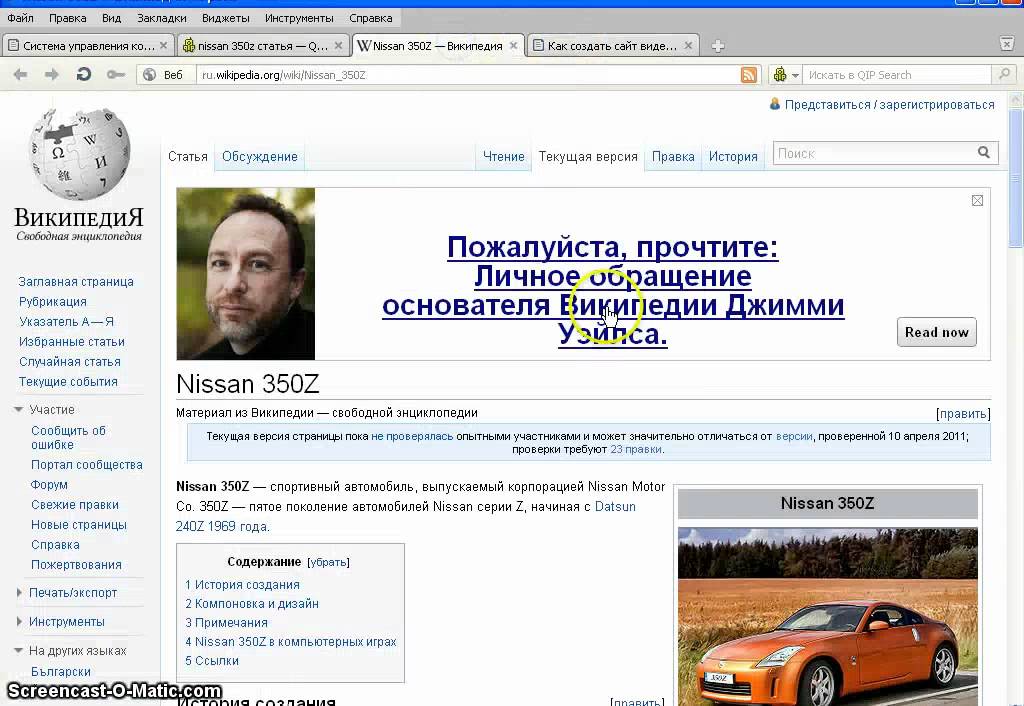Click the closed tabs trash icon

(x=1007, y=44)
